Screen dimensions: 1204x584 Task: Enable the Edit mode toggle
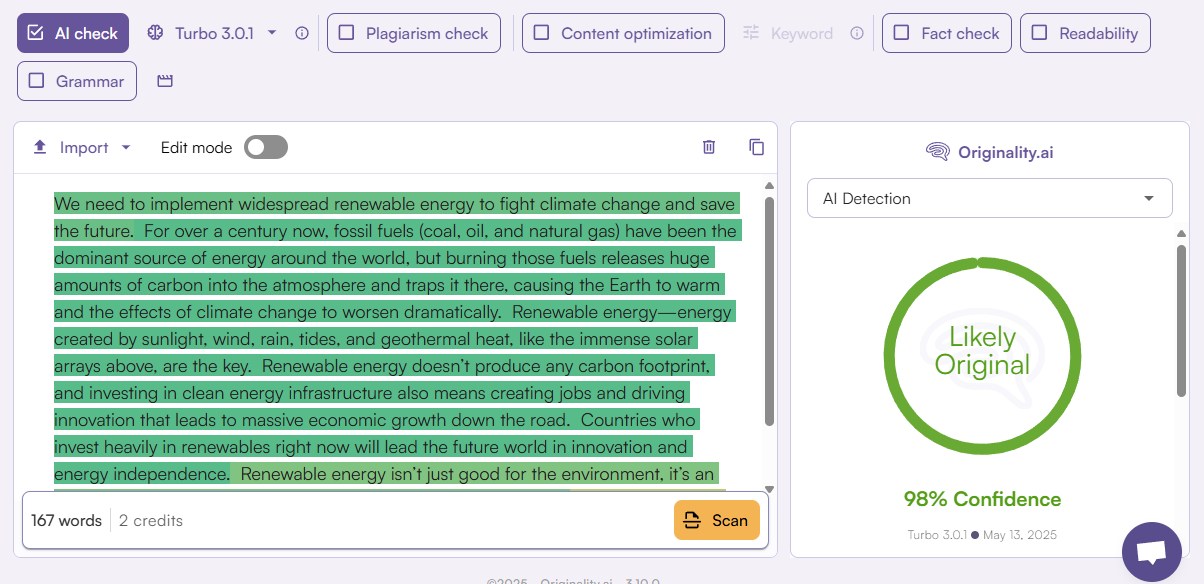tap(265, 146)
